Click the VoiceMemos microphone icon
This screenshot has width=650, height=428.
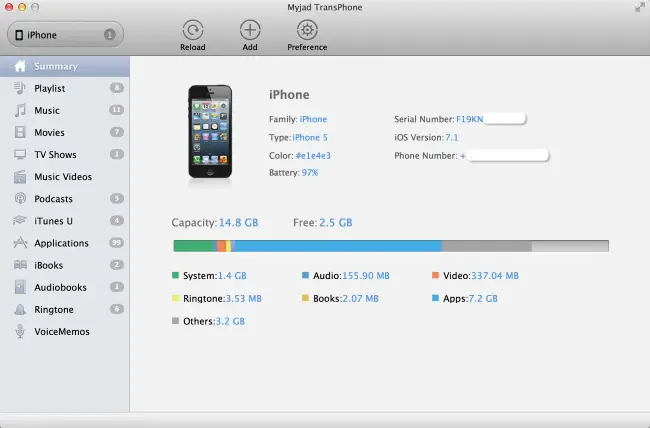click(x=20, y=331)
